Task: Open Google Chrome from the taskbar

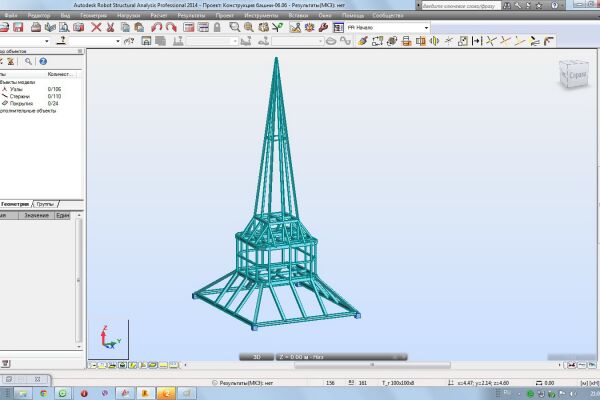Action: click(43, 393)
